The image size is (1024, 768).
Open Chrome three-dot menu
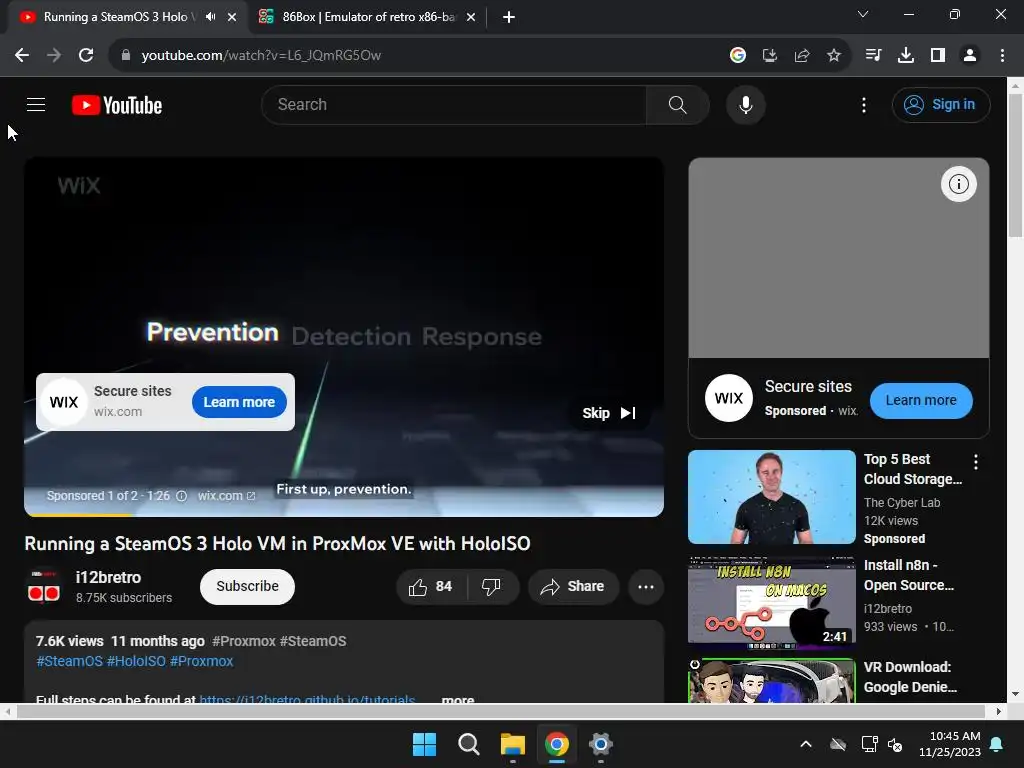tap(1002, 56)
